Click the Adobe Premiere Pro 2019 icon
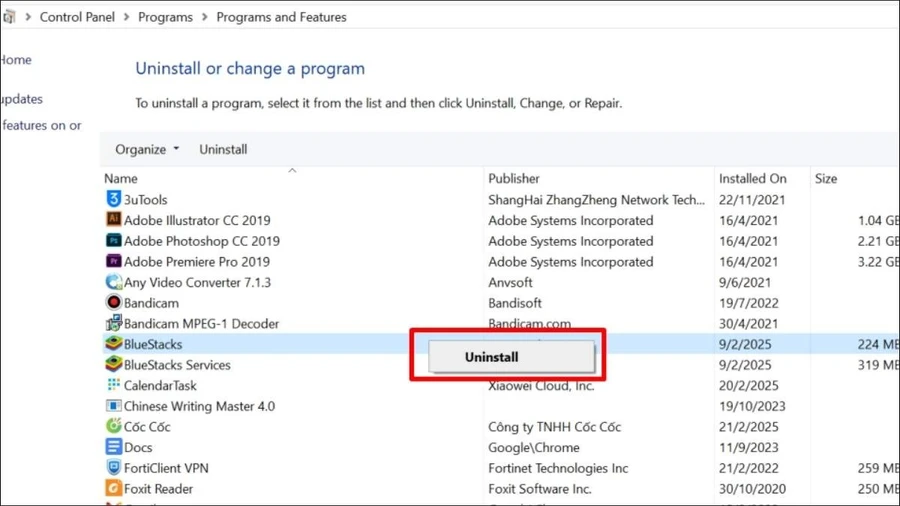 coord(114,261)
